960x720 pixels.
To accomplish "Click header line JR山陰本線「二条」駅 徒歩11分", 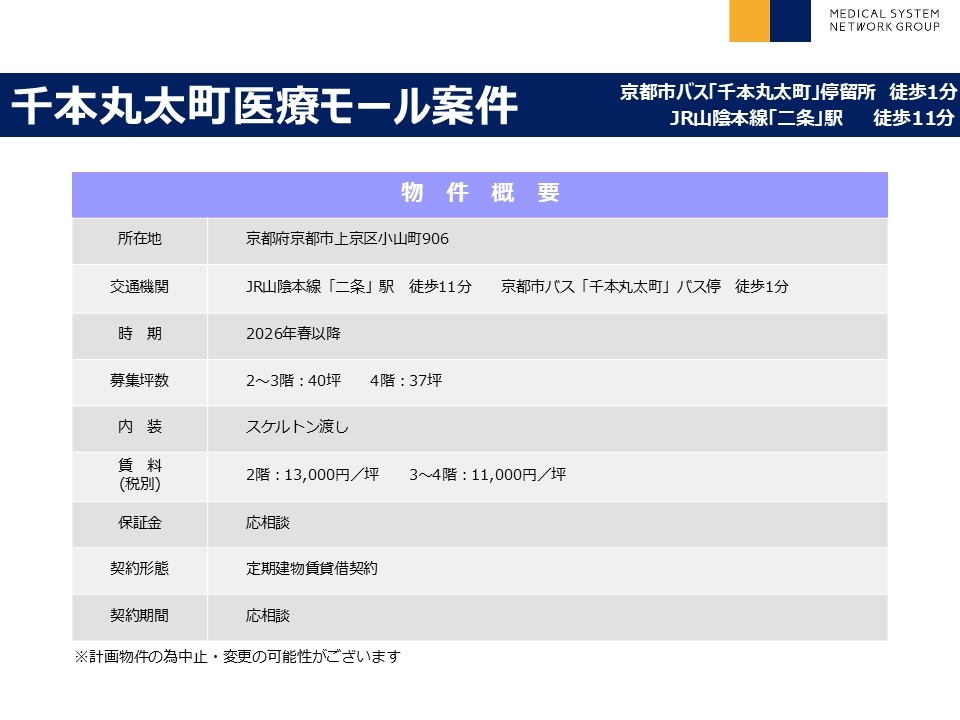I will (x=812, y=118).
